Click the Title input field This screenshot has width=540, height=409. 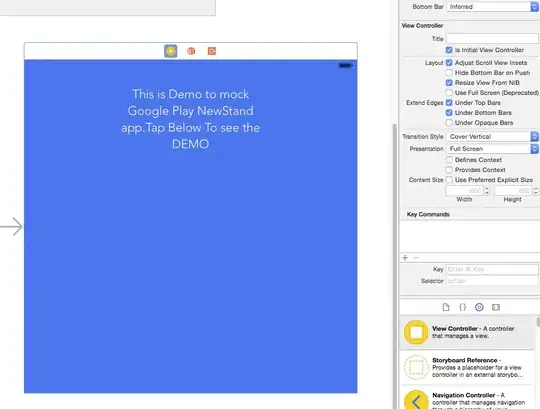tap(492, 39)
